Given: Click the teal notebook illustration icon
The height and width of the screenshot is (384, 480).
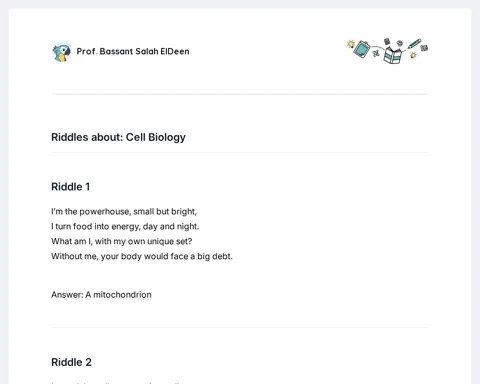Looking at the screenshot, I should (x=362, y=49).
